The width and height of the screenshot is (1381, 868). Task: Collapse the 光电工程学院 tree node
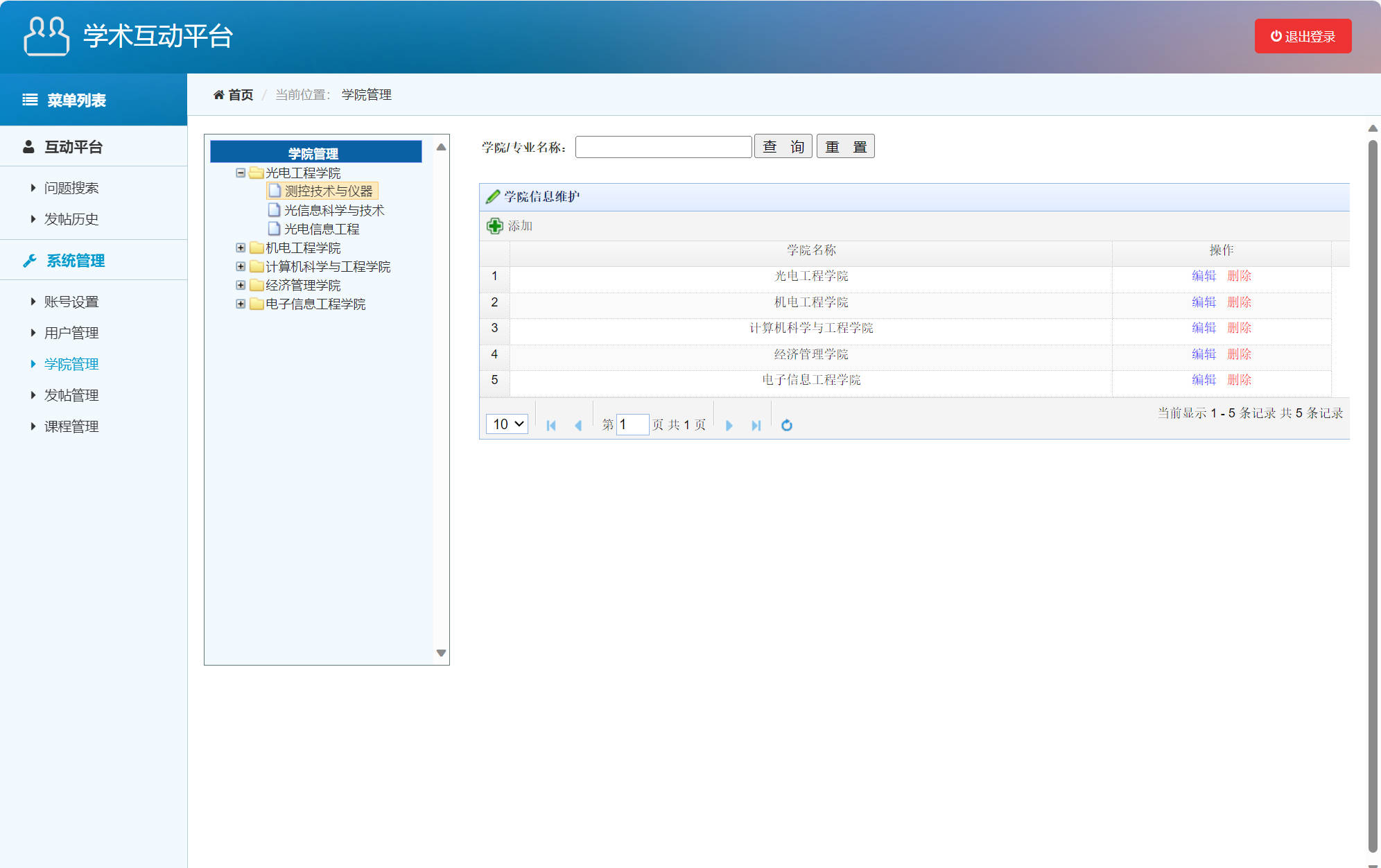coord(241,173)
